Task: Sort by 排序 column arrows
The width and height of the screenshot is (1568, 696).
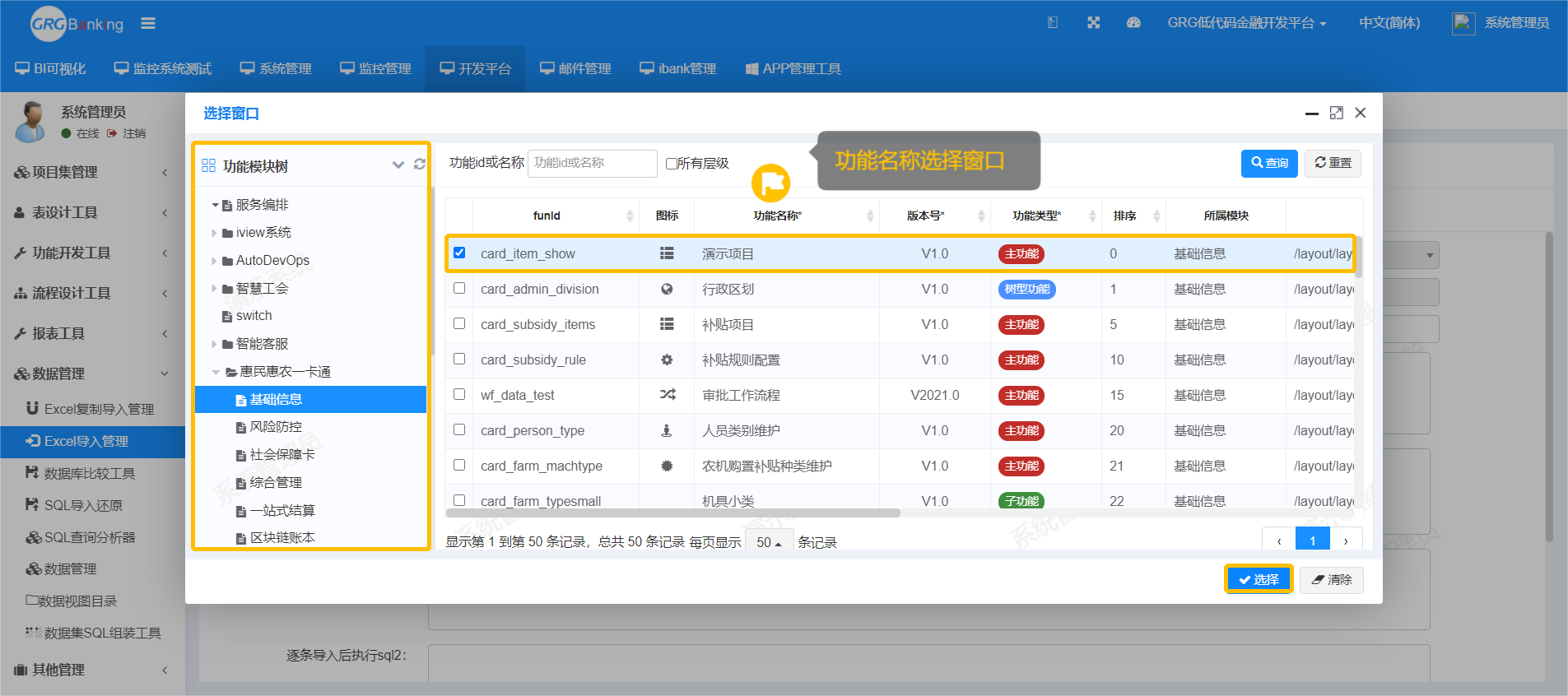Action: tap(1156, 216)
